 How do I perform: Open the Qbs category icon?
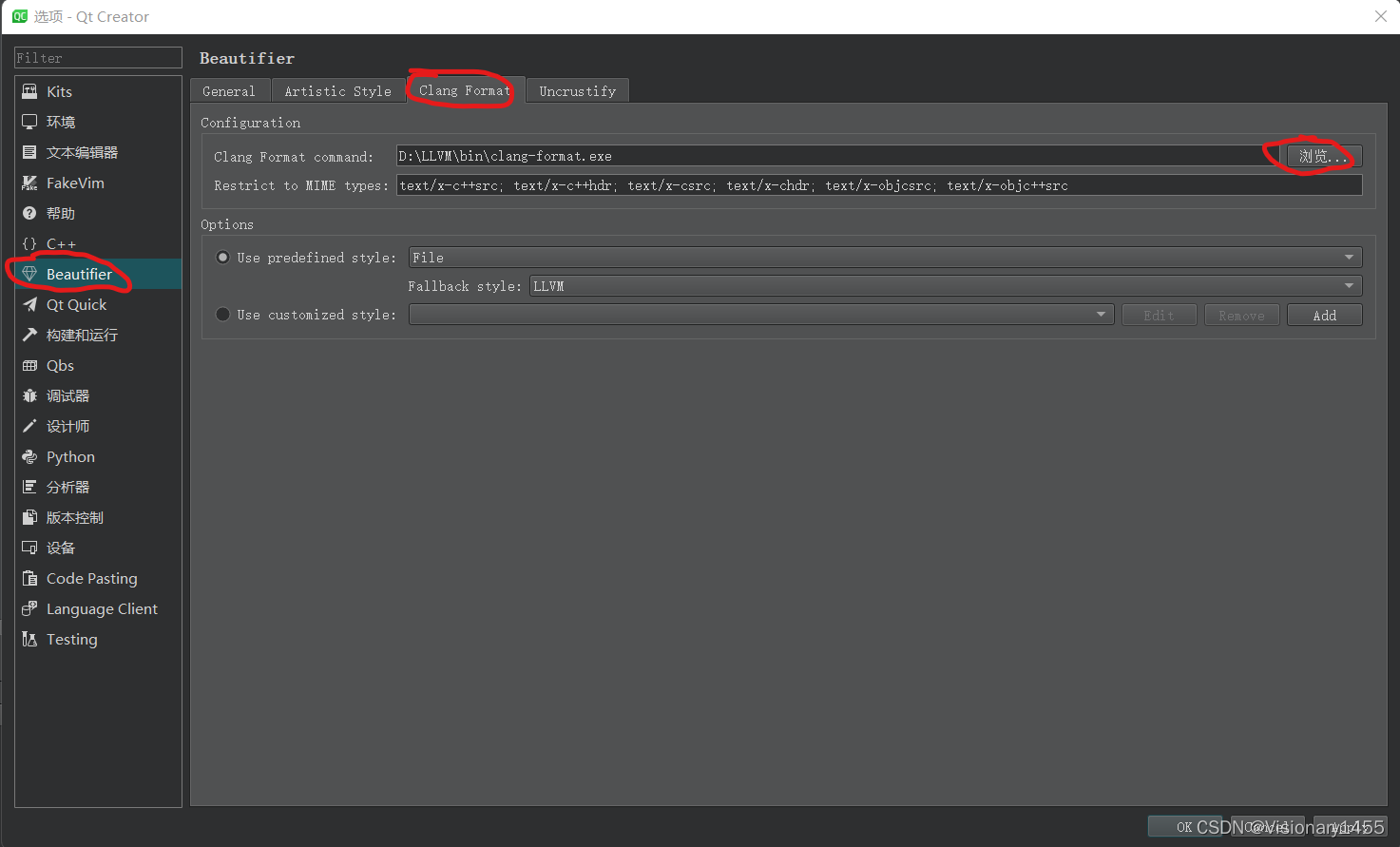29,365
